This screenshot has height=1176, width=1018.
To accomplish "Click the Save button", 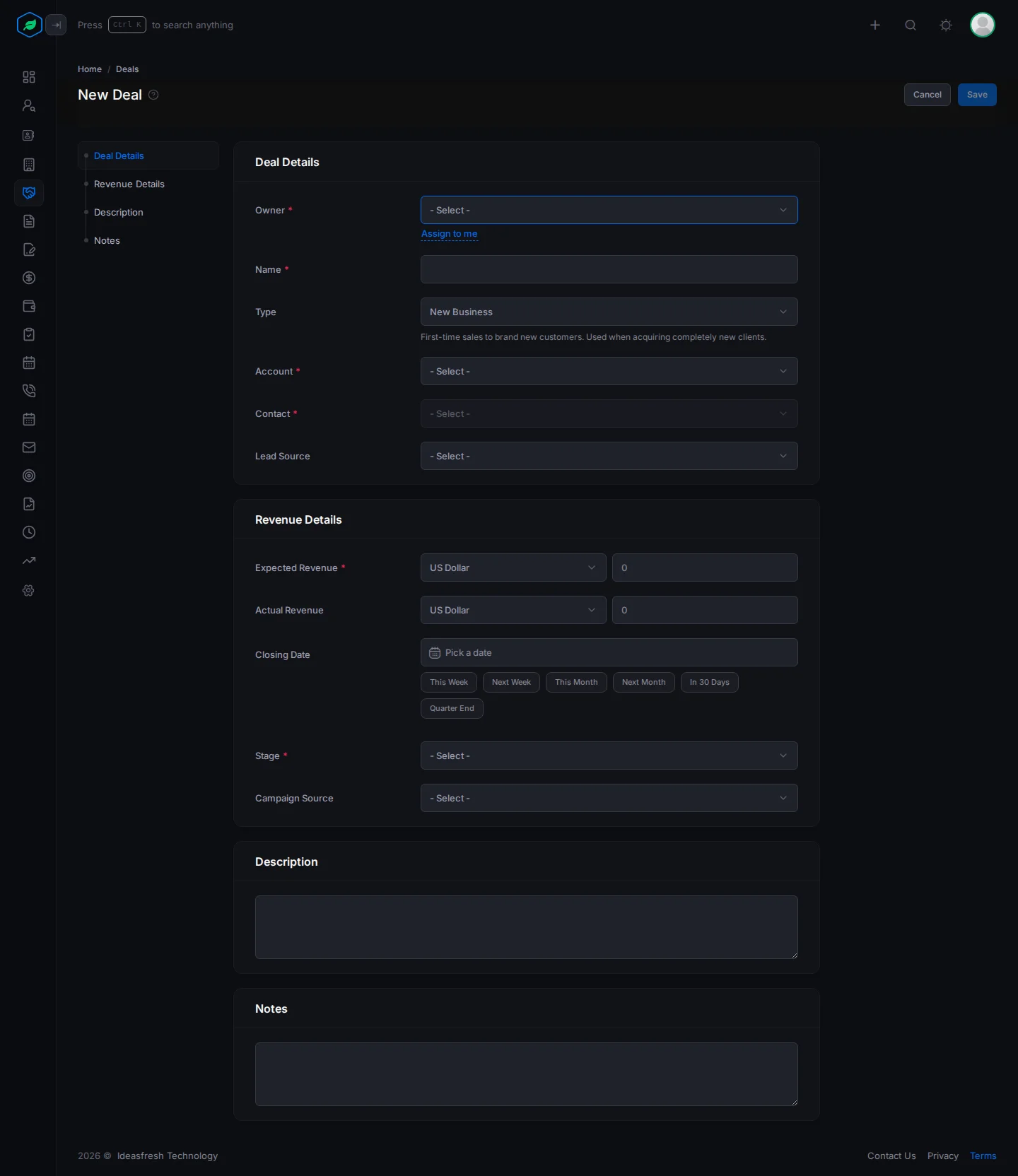I will coord(977,95).
